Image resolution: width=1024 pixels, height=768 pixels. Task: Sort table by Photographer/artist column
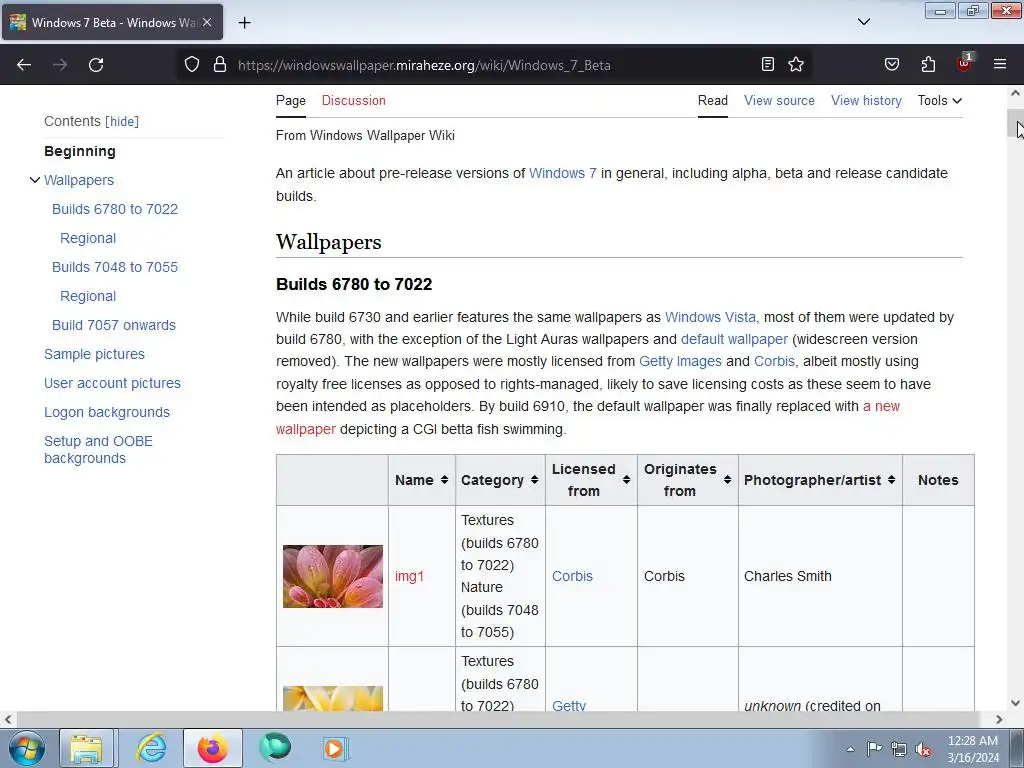pyautogui.click(x=820, y=480)
